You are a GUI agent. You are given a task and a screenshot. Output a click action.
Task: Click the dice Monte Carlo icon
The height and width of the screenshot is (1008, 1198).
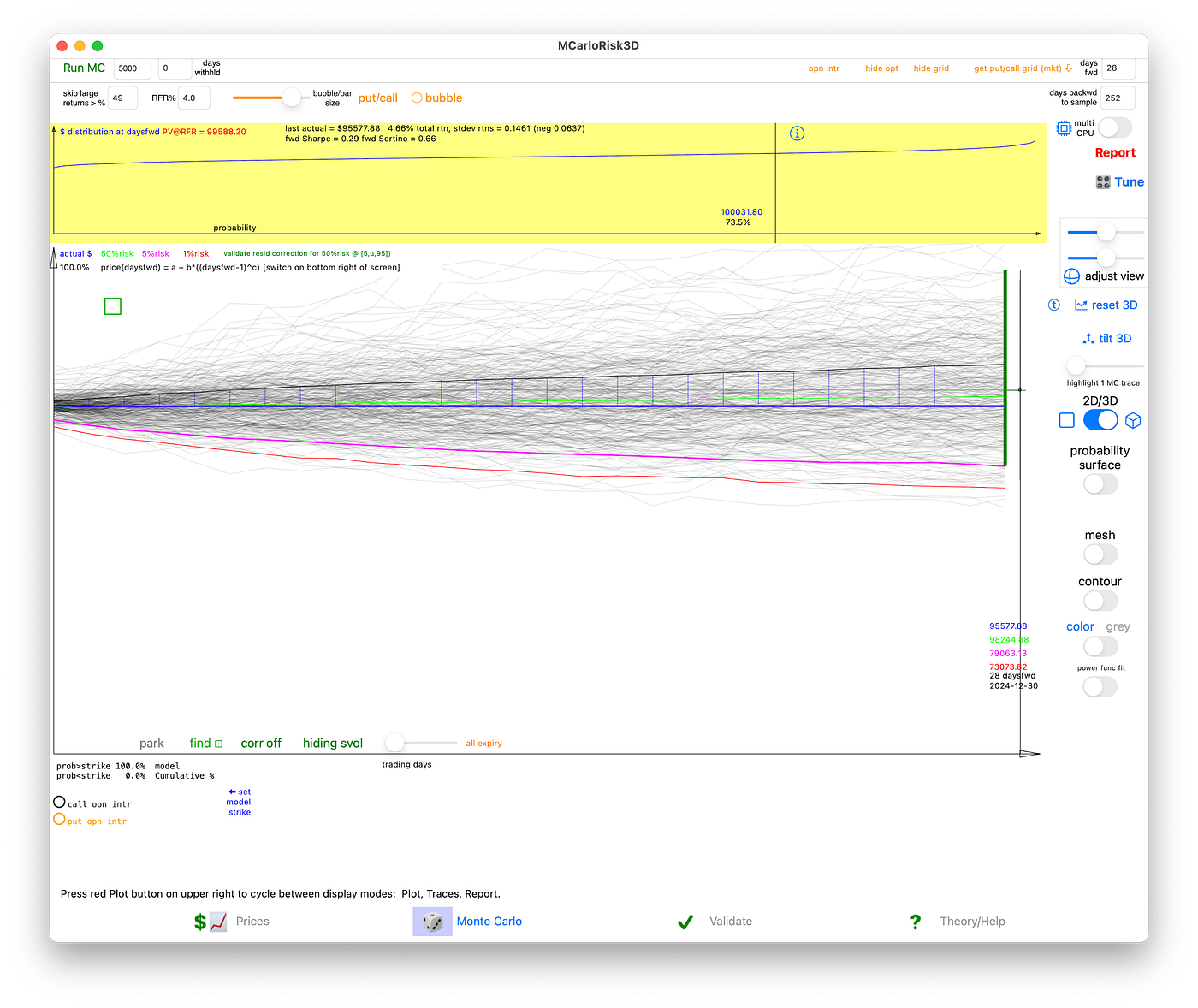(x=433, y=922)
